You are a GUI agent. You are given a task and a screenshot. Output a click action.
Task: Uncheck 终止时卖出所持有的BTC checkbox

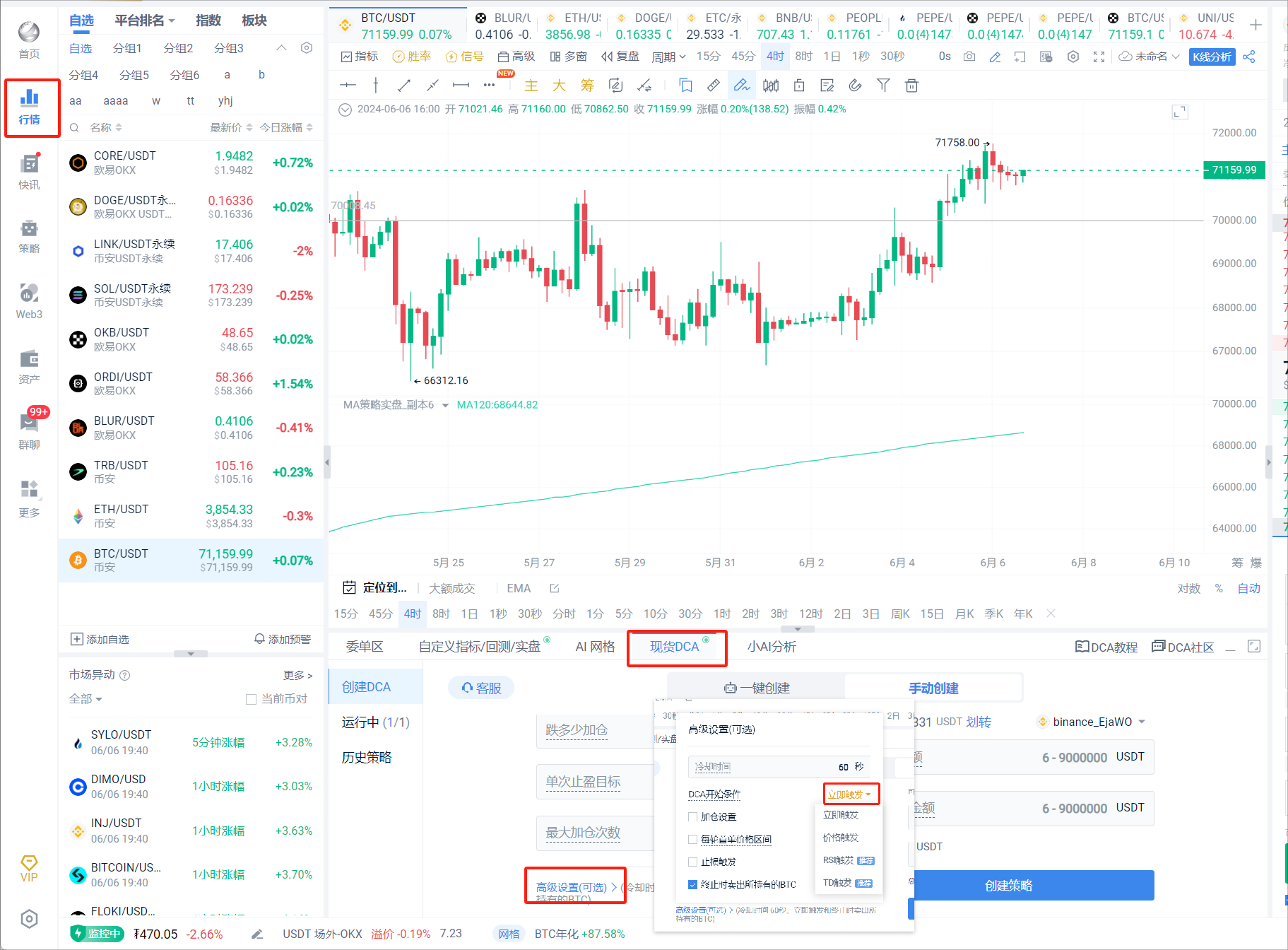(693, 885)
